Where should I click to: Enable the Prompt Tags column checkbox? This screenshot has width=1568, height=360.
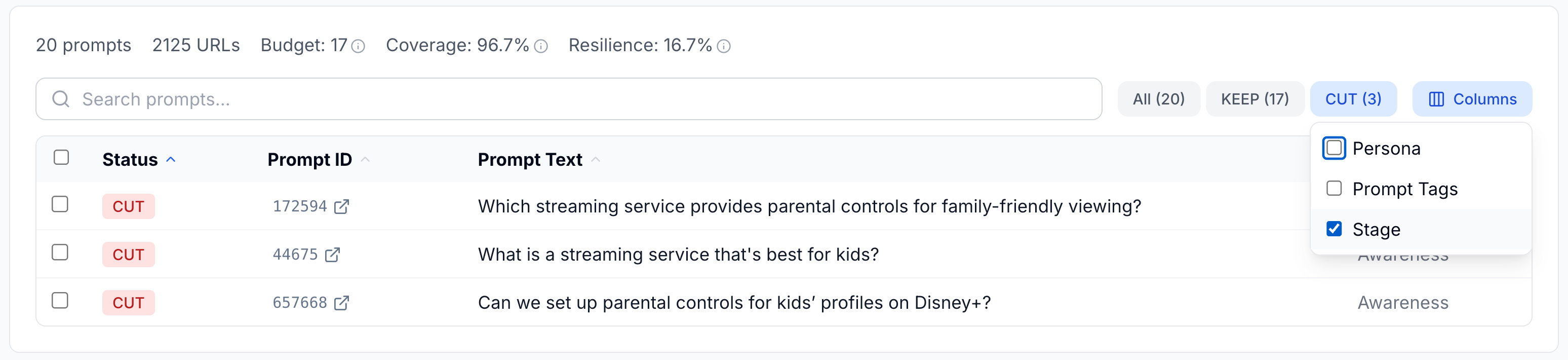click(1334, 189)
